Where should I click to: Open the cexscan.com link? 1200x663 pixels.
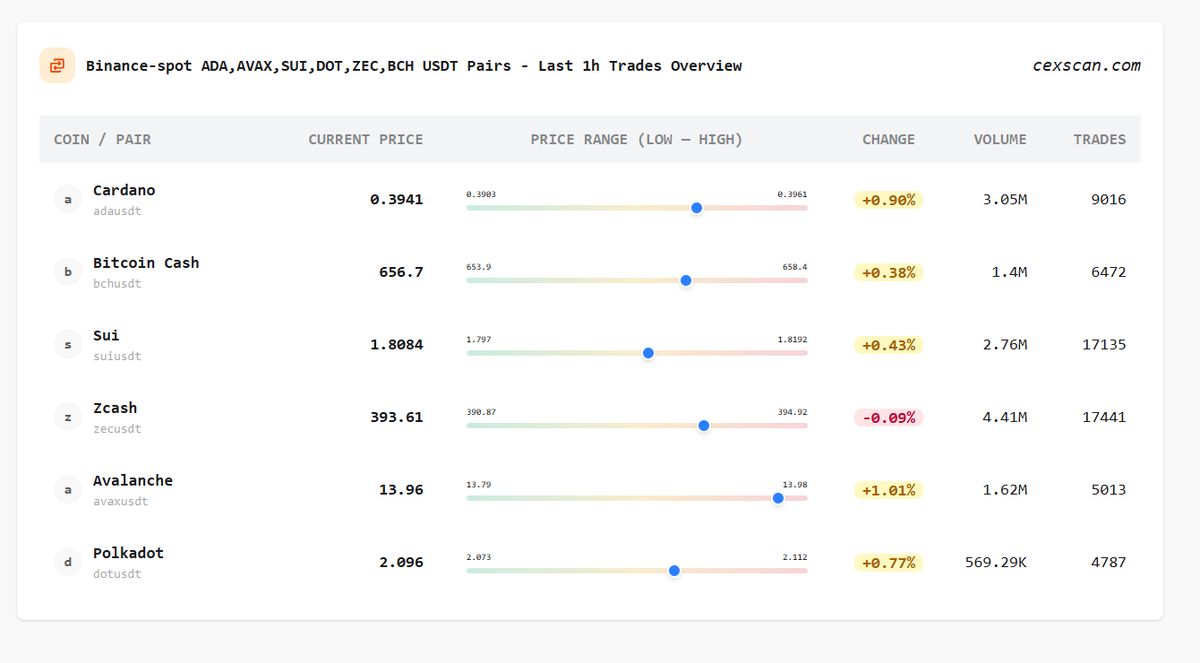coord(1086,65)
